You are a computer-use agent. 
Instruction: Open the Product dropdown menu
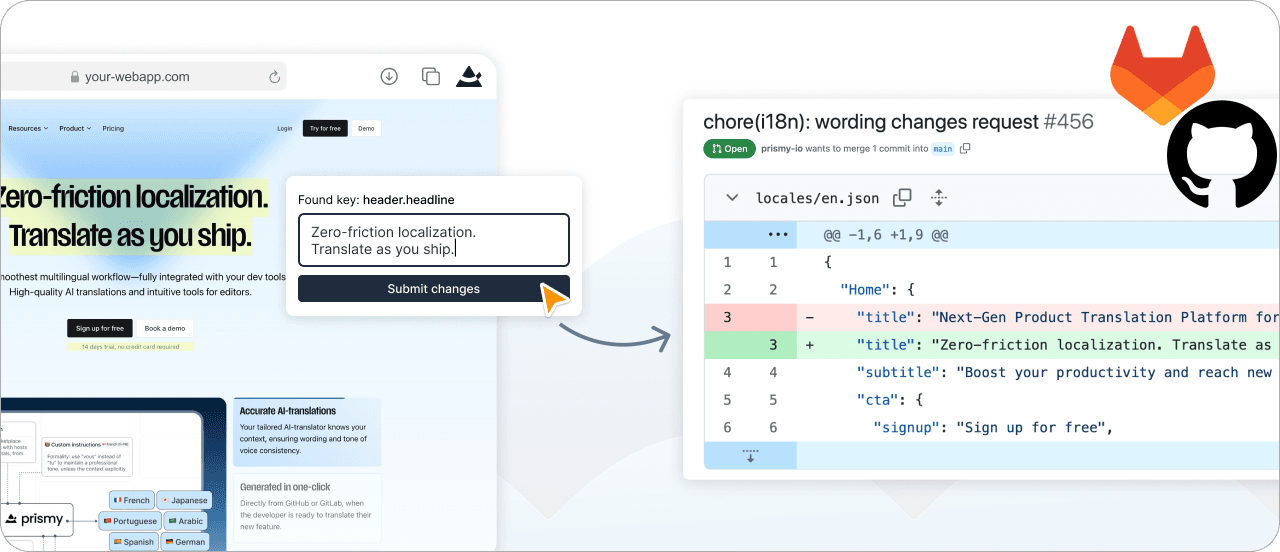point(75,129)
